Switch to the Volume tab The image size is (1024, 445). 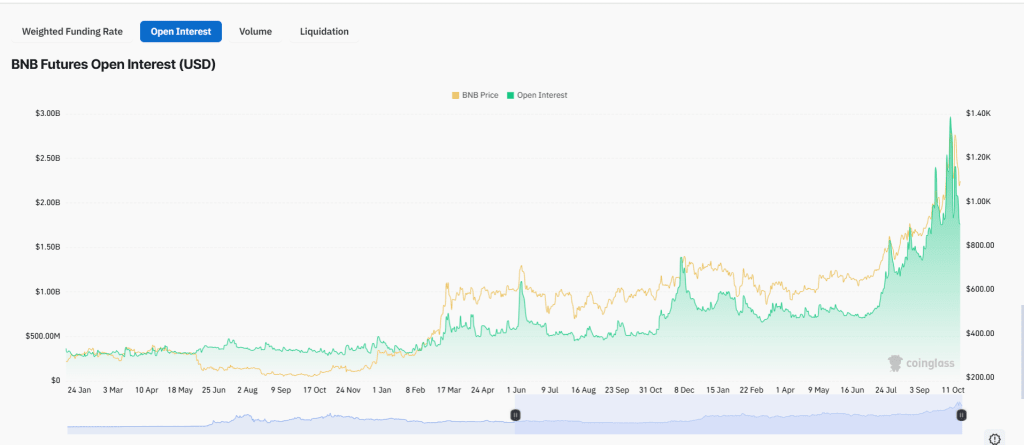(x=255, y=31)
